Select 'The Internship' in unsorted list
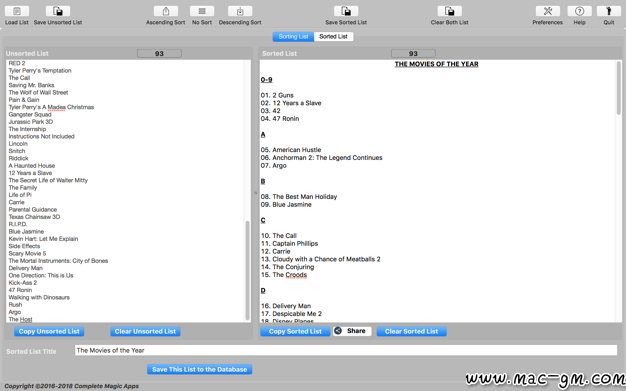 coord(27,129)
